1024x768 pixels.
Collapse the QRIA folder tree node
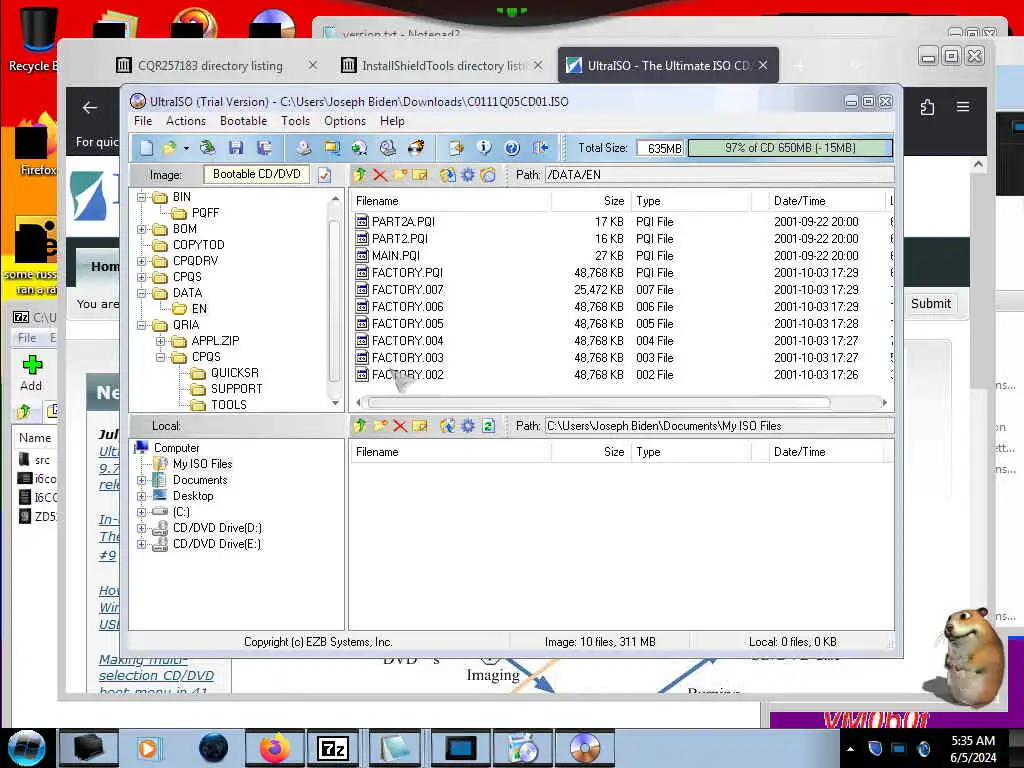pos(142,325)
